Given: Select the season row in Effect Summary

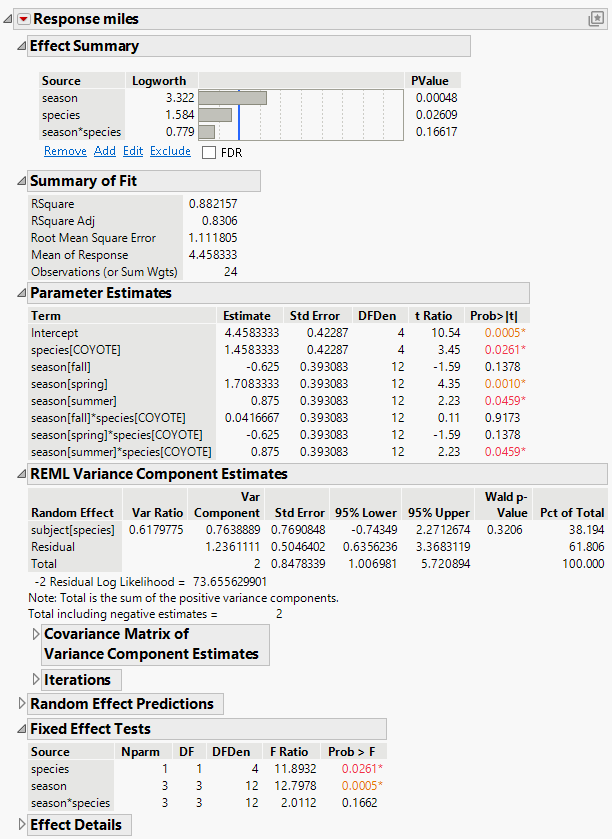Looking at the screenshot, I should (60, 98).
